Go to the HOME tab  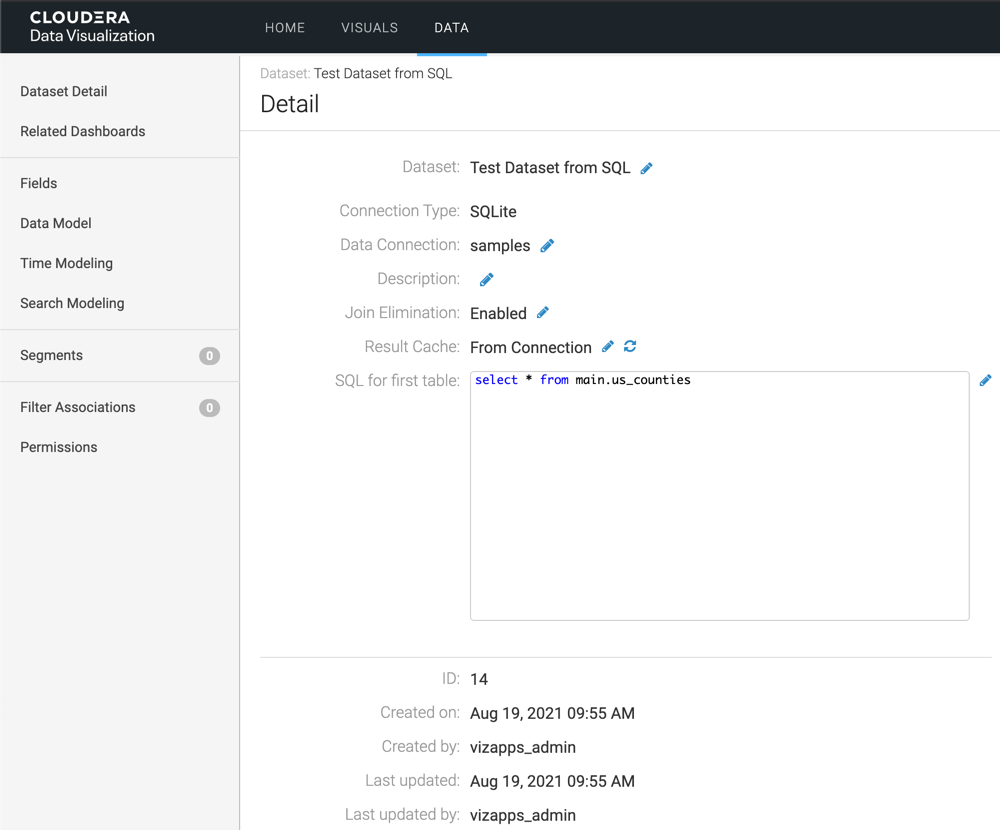tap(285, 28)
